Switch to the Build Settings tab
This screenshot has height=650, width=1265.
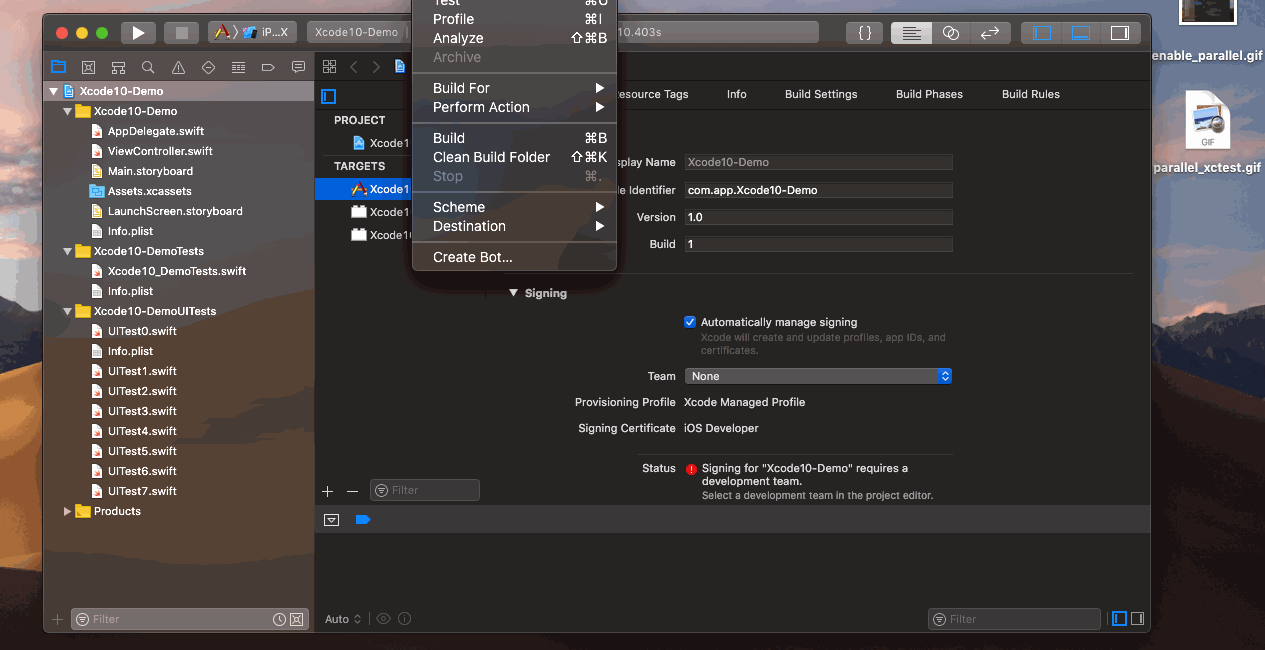pos(821,94)
